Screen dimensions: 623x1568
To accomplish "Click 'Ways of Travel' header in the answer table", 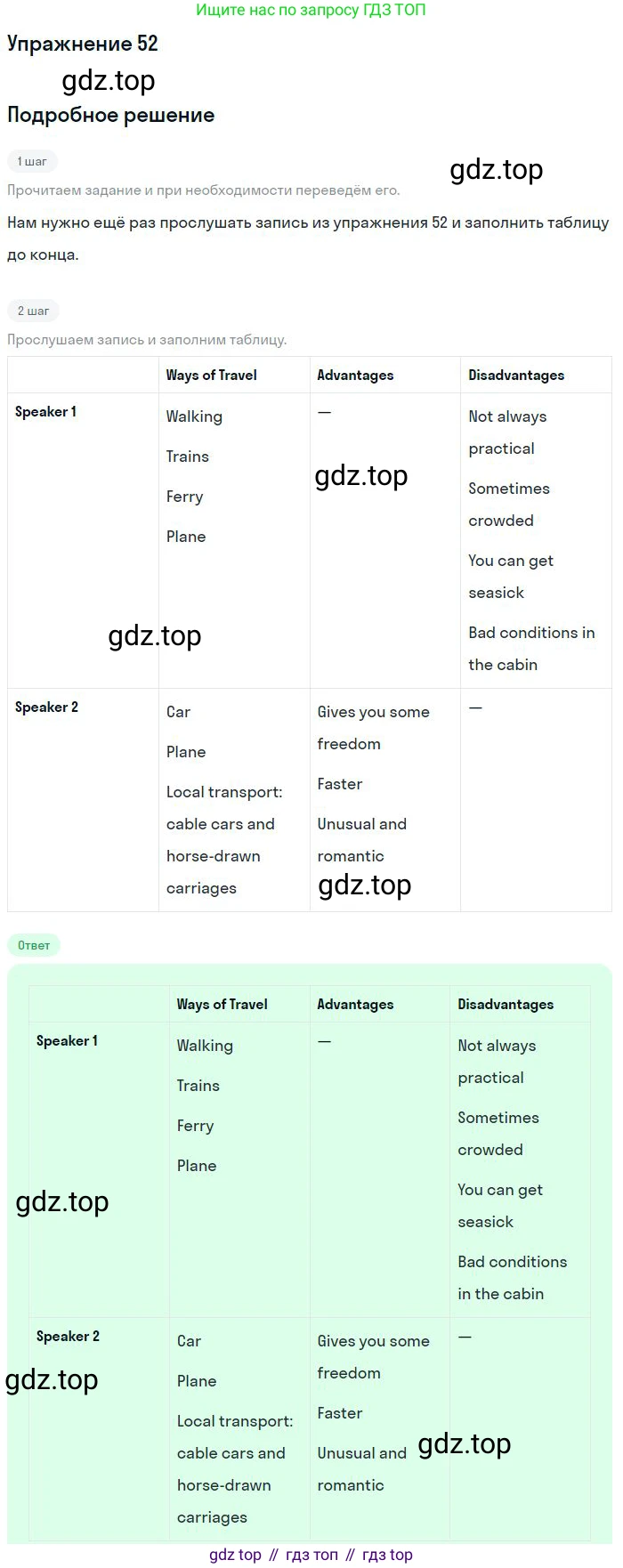I will (222, 1005).
